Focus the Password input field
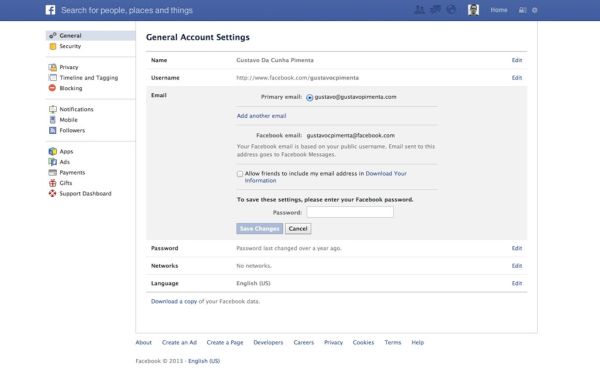This screenshot has height=383, width=600. click(x=350, y=212)
